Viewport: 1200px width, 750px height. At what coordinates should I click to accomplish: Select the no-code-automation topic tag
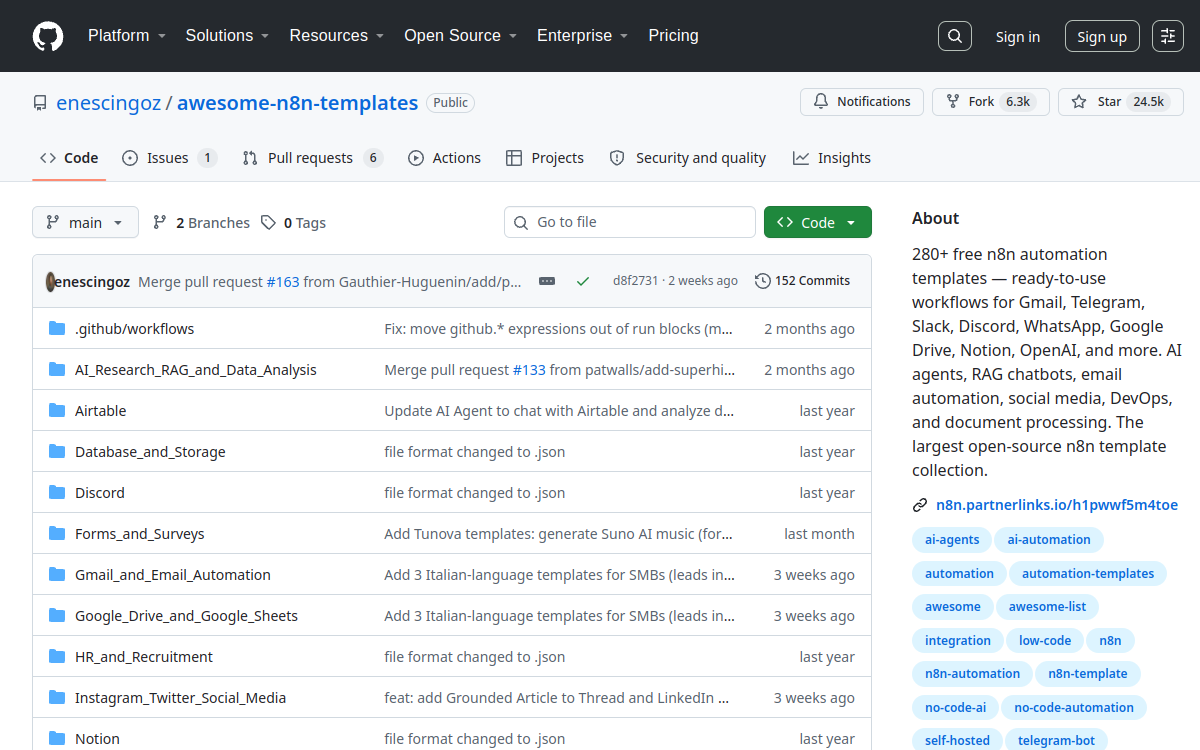(1074, 708)
